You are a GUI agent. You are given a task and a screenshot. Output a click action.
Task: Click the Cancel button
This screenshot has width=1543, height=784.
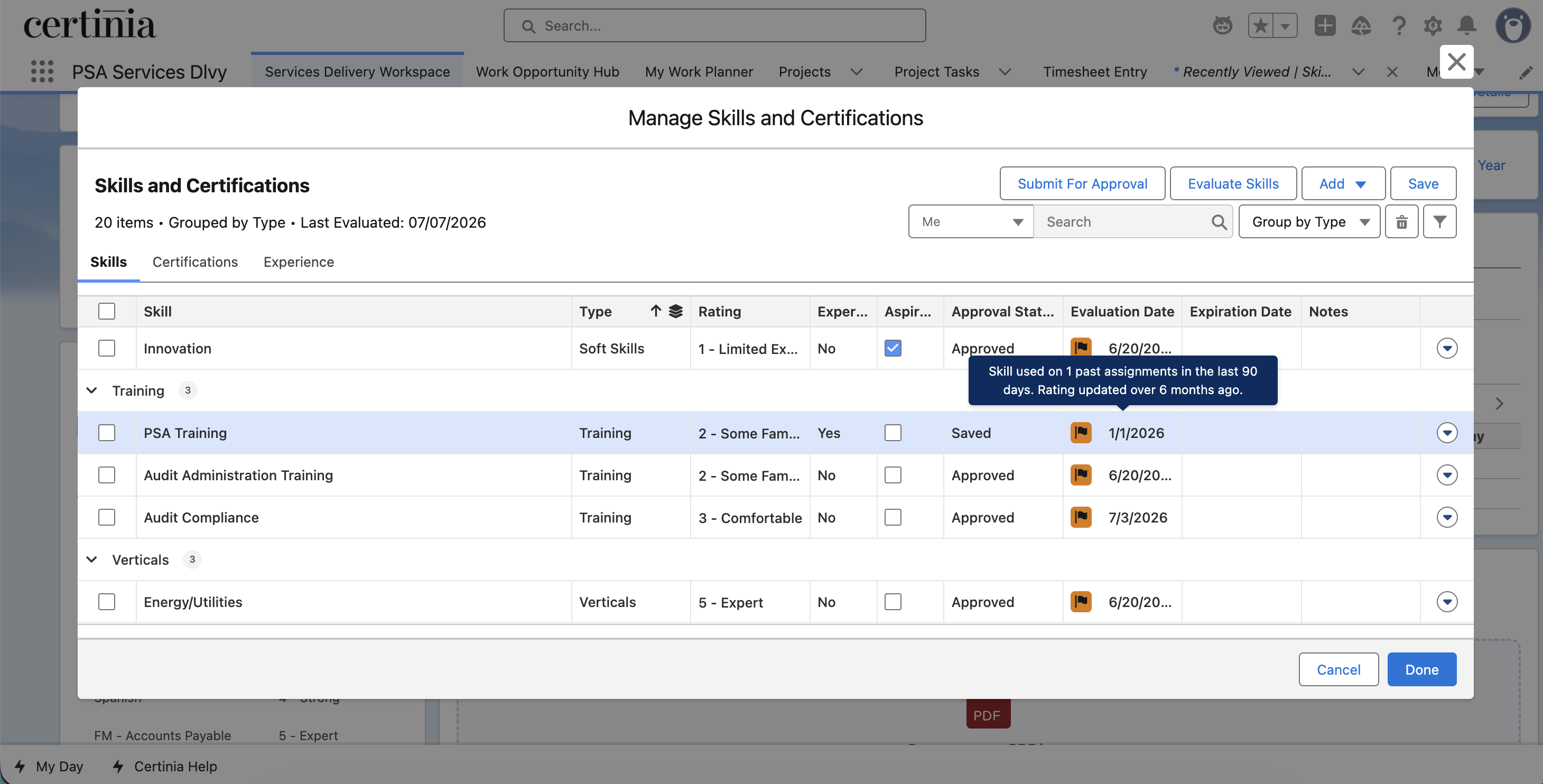(x=1338, y=669)
